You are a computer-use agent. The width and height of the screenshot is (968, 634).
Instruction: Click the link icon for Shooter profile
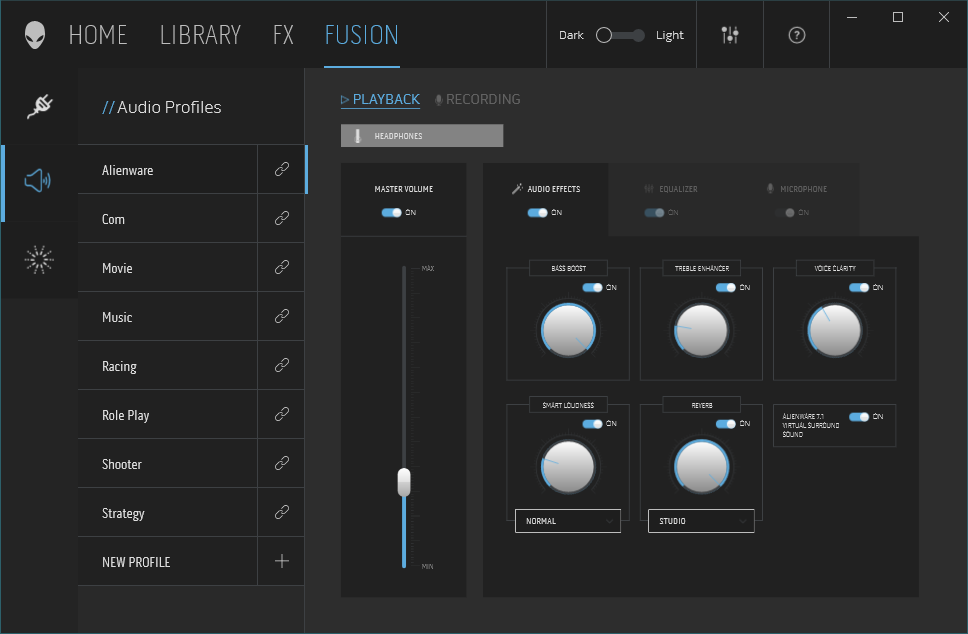tap(282, 463)
